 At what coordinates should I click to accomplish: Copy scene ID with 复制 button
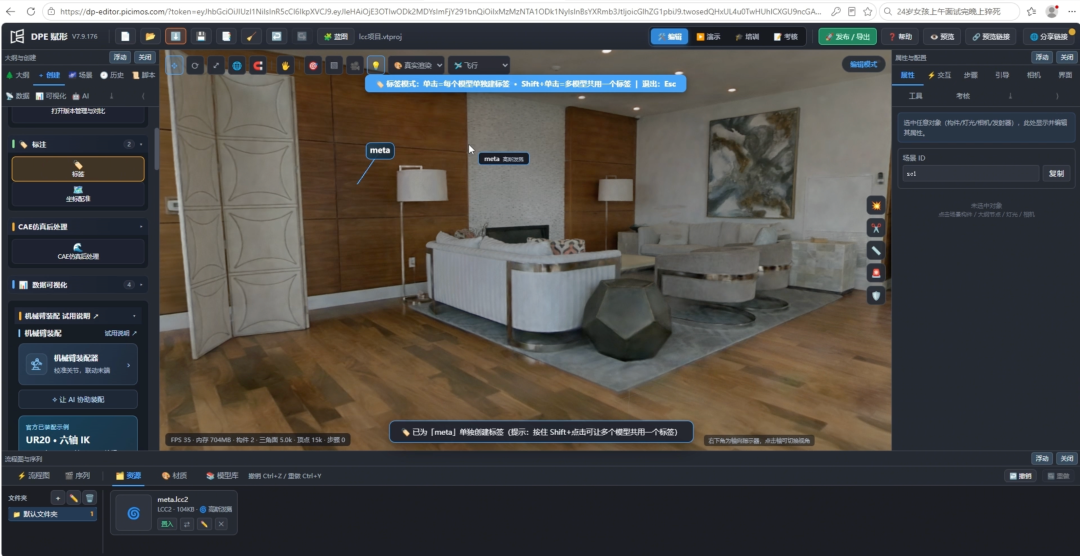click(1057, 174)
